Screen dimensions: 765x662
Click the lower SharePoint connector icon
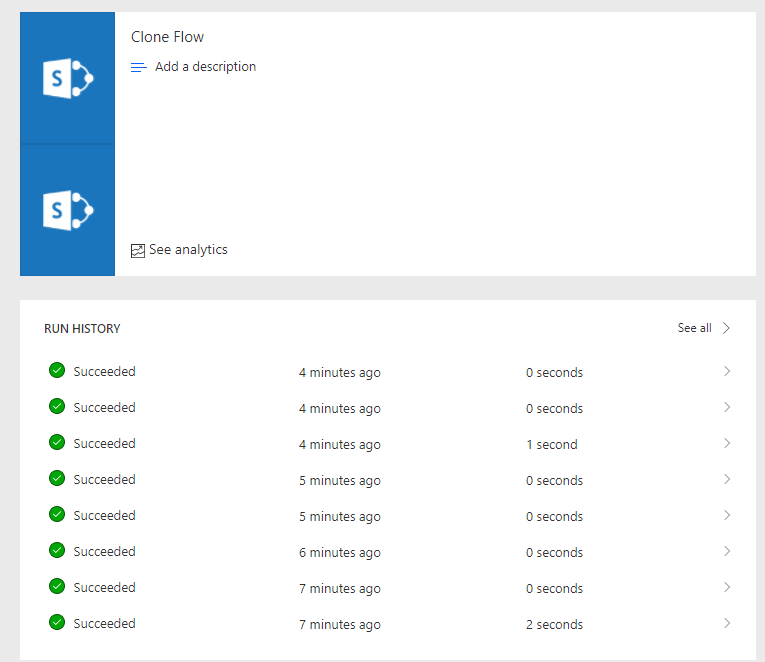click(x=68, y=210)
